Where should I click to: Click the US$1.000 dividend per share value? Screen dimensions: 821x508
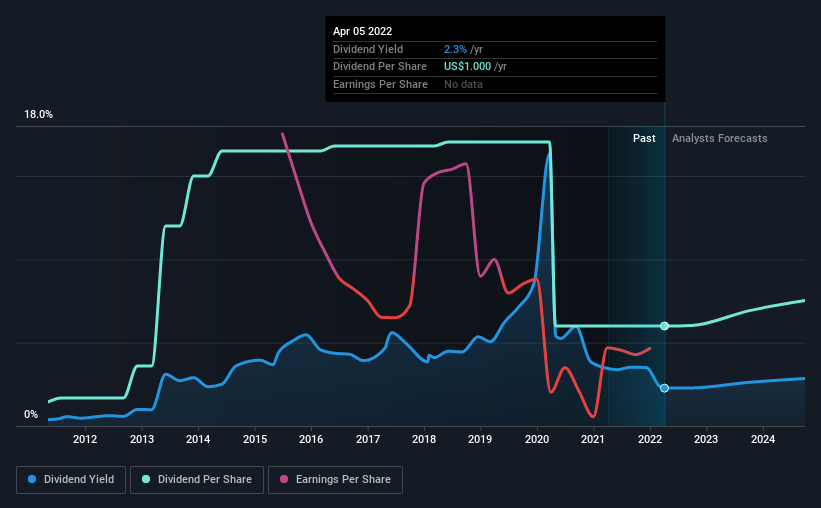coord(468,67)
